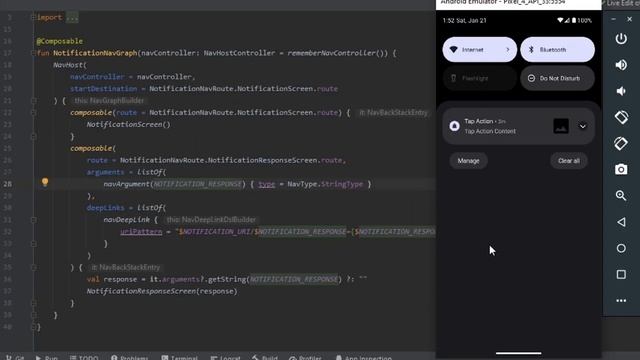Image resolution: width=640 pixels, height=360 pixels.
Task: Tap the emulator Home circle button
Action: (621, 248)
